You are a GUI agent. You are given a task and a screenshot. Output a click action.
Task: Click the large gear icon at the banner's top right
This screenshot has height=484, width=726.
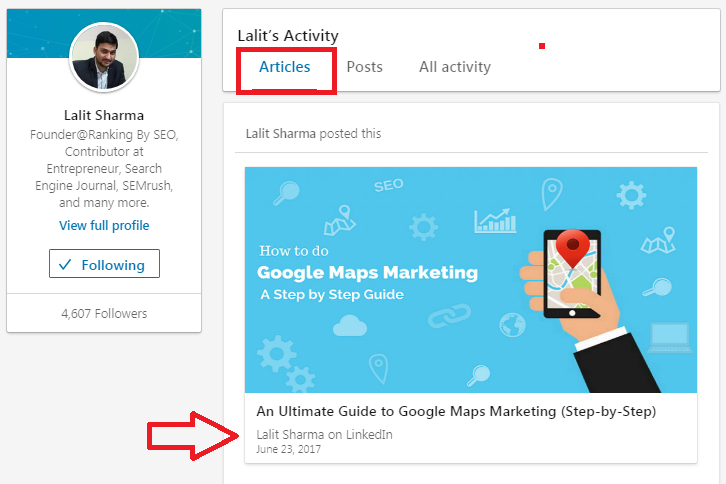(x=631, y=195)
